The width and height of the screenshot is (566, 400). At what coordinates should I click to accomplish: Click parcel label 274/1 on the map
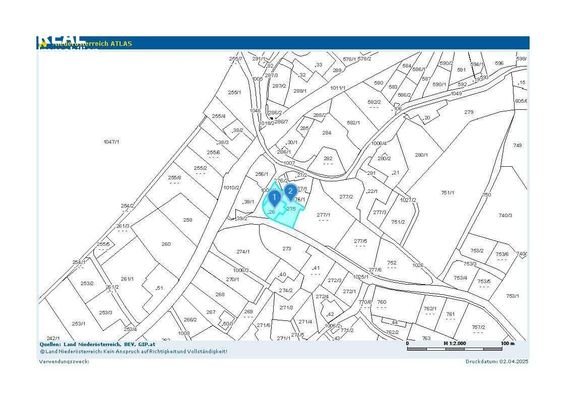click(x=243, y=252)
